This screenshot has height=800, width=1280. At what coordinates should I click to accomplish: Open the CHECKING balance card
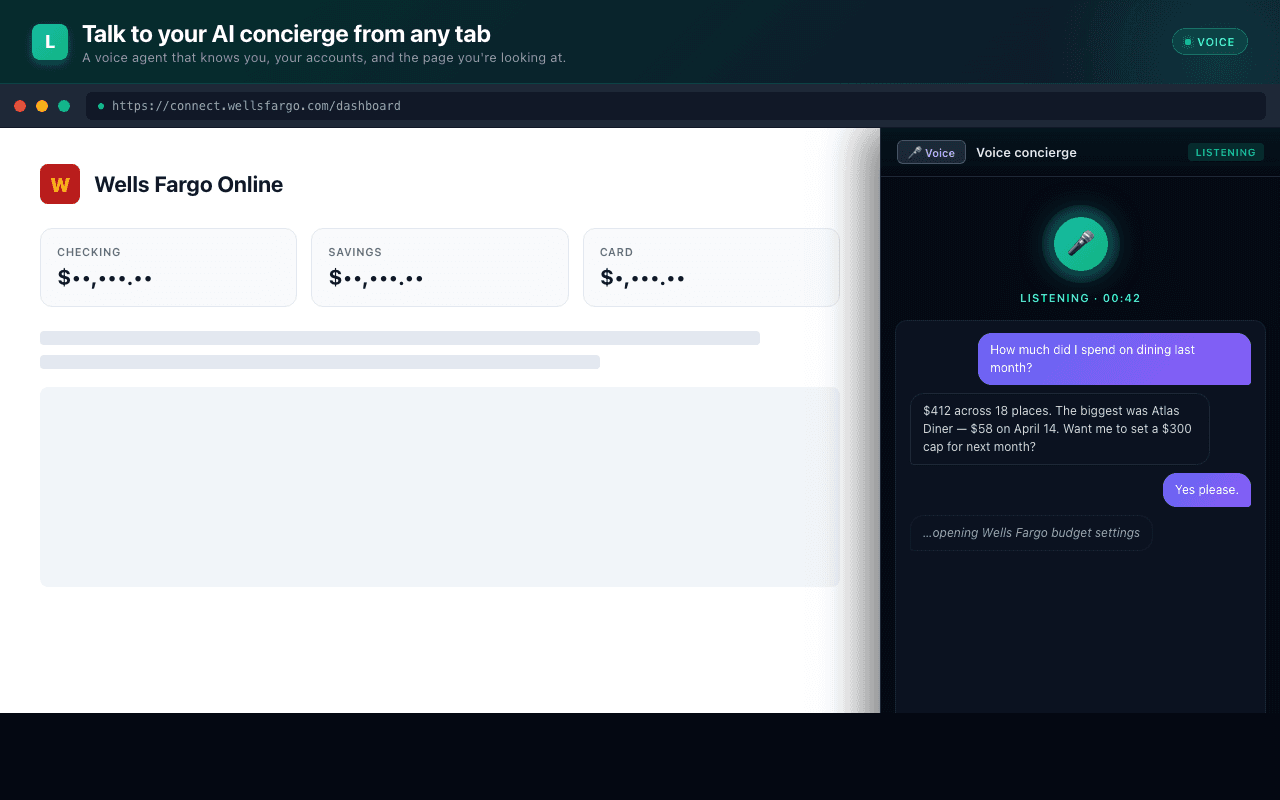click(168, 267)
